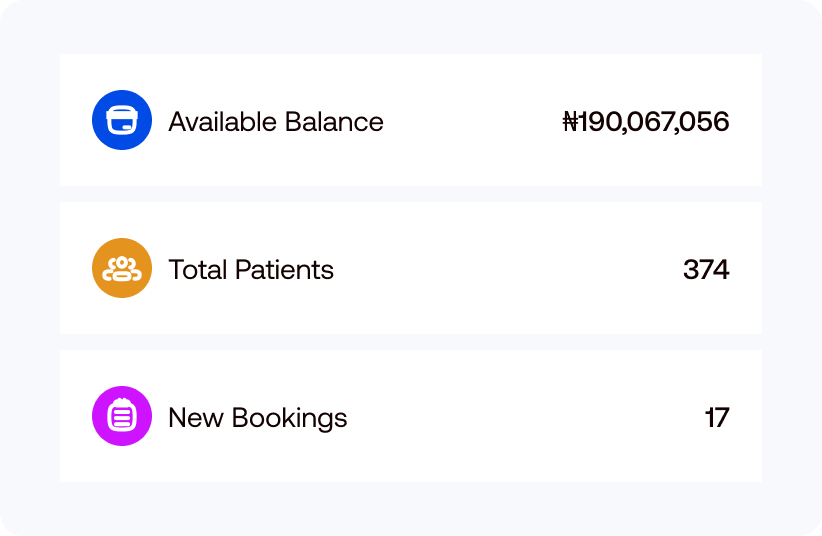Click the blue wallet icon for Available Balance
The height and width of the screenshot is (536, 822).
(x=122, y=120)
